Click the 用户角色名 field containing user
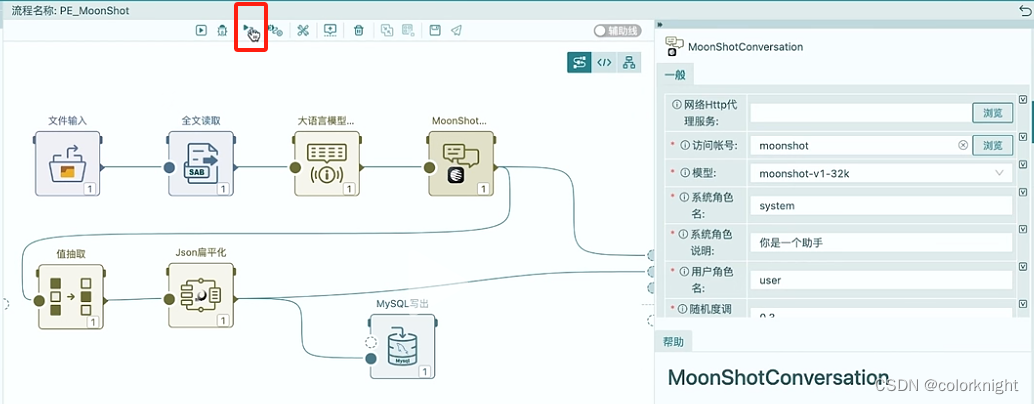Screen dimensions: 1034x404 click(x=880, y=280)
